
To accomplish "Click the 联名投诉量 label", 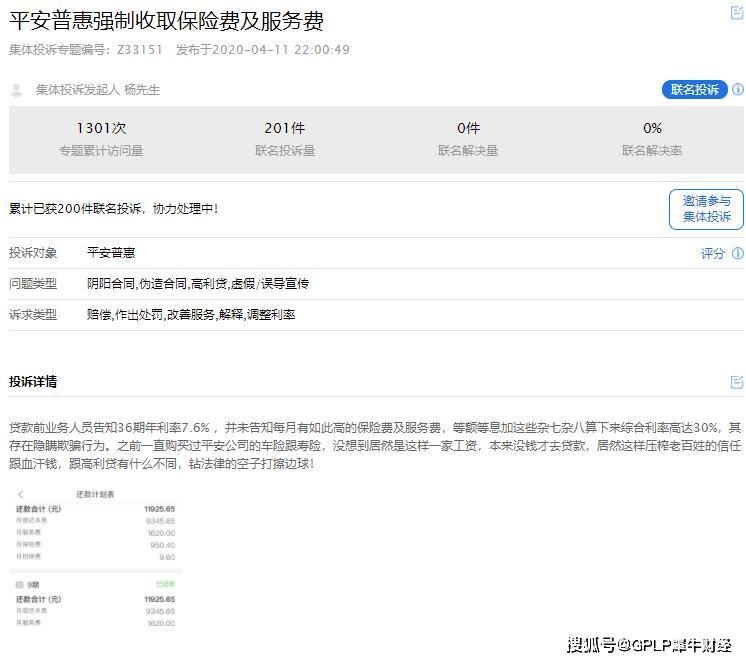I will click(285, 151).
